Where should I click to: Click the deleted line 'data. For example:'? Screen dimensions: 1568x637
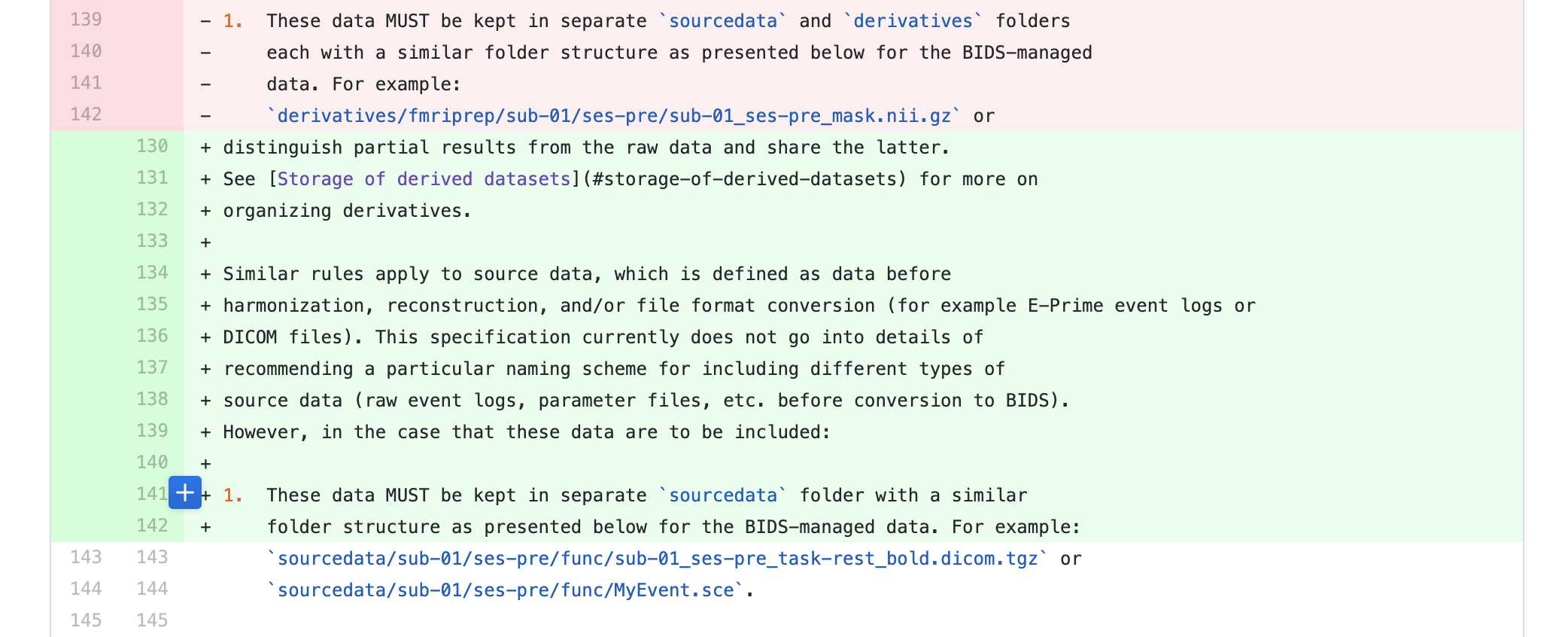pyautogui.click(x=363, y=84)
